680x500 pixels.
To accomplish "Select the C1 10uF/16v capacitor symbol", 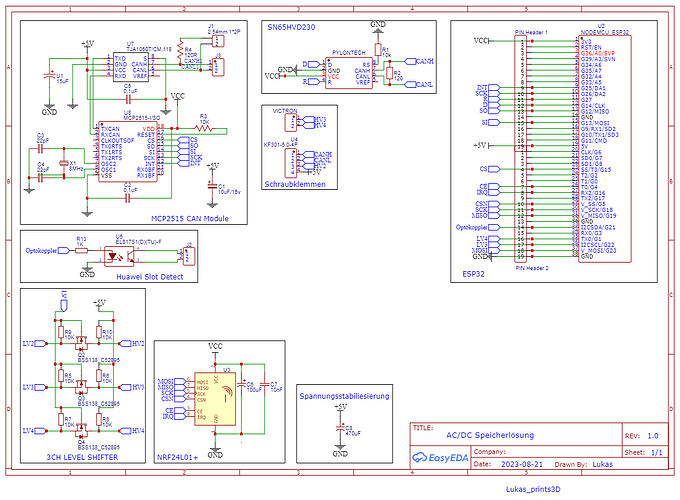I will tap(212, 186).
